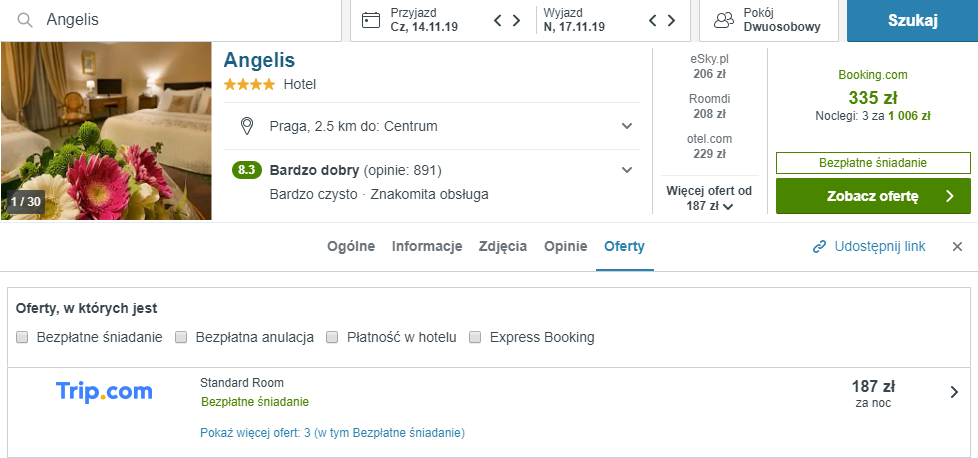The image size is (978, 458).
Task: Click the check-in calendar icon
Action: point(371,20)
